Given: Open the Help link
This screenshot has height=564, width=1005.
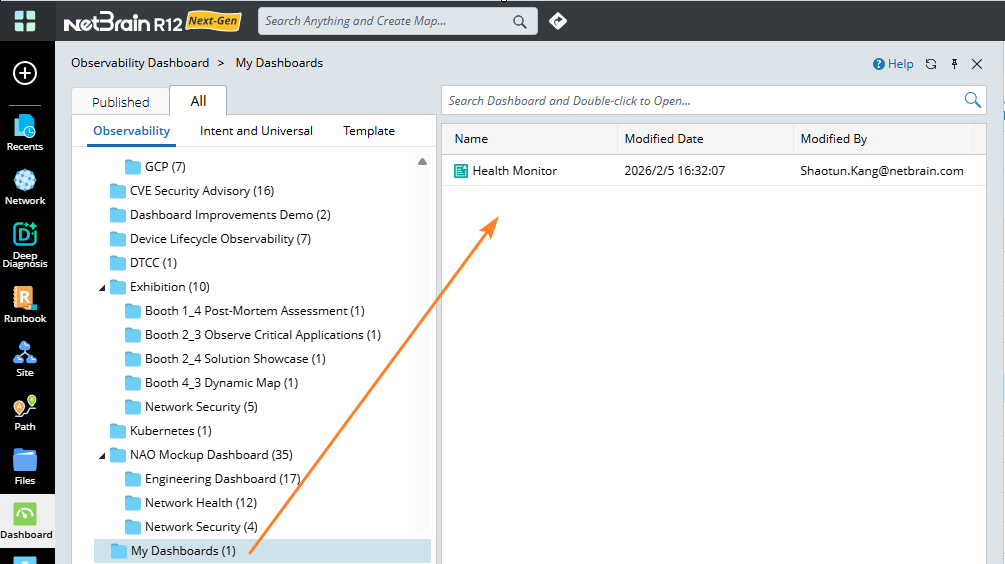Looking at the screenshot, I should point(893,64).
